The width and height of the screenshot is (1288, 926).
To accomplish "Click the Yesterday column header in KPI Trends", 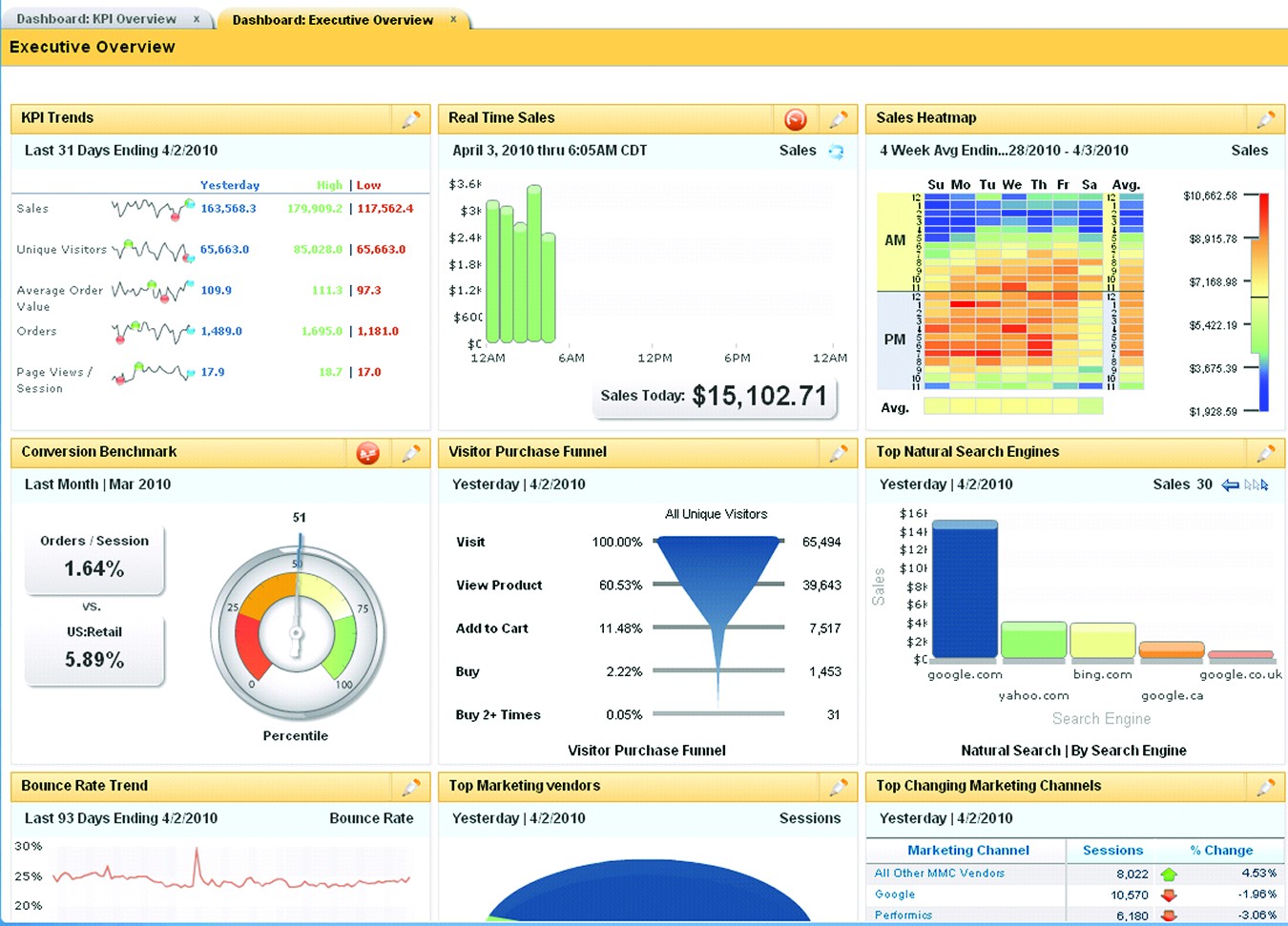I will click(230, 185).
